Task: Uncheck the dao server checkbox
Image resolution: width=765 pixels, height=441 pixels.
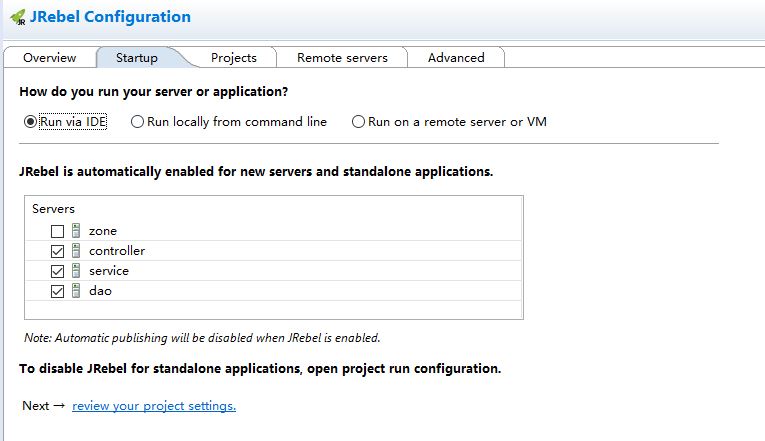Action: coord(57,291)
